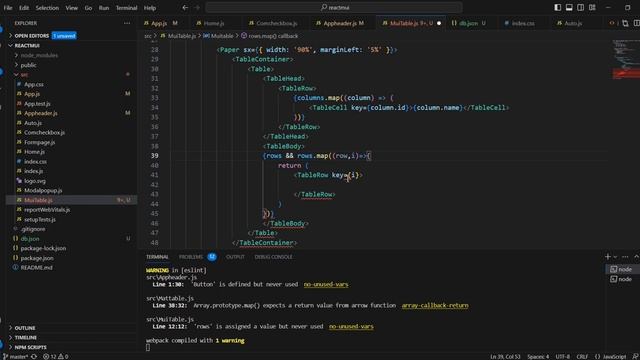Click the package.json braces icon

[x=16, y=258]
